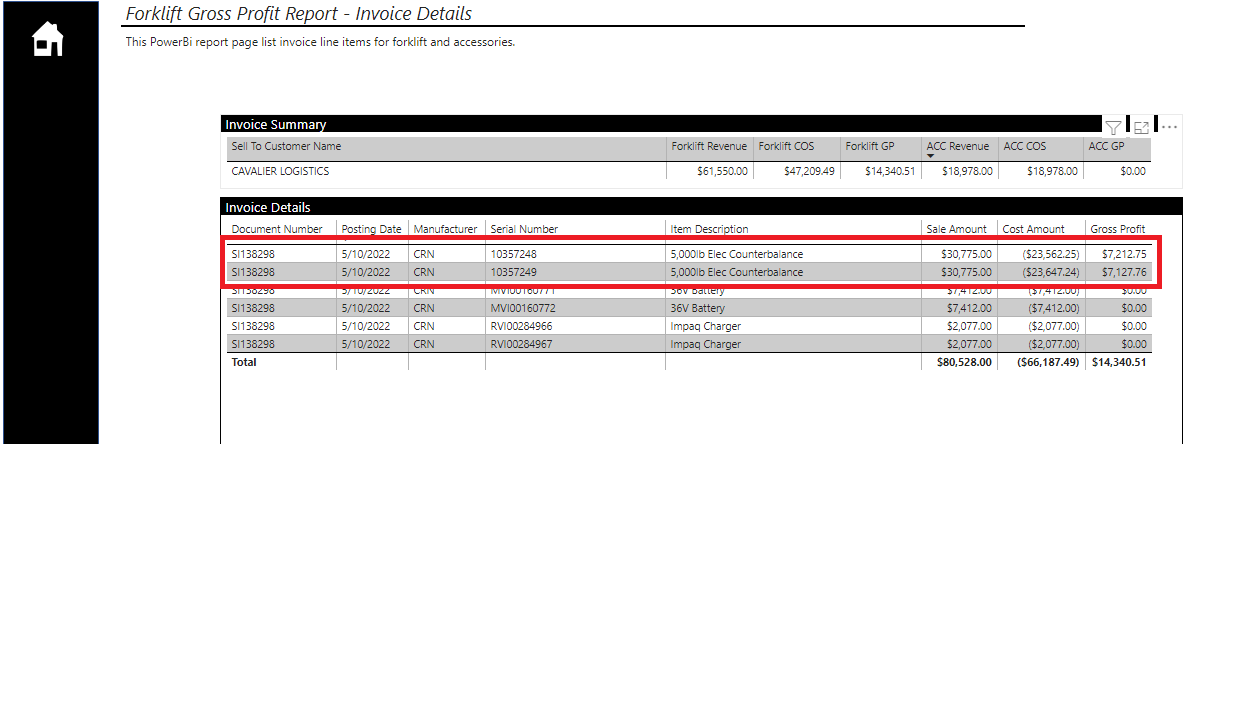Select sale amount $30,775.00 for serial 10357249
This screenshot has width=1242, height=720.
pos(966,272)
